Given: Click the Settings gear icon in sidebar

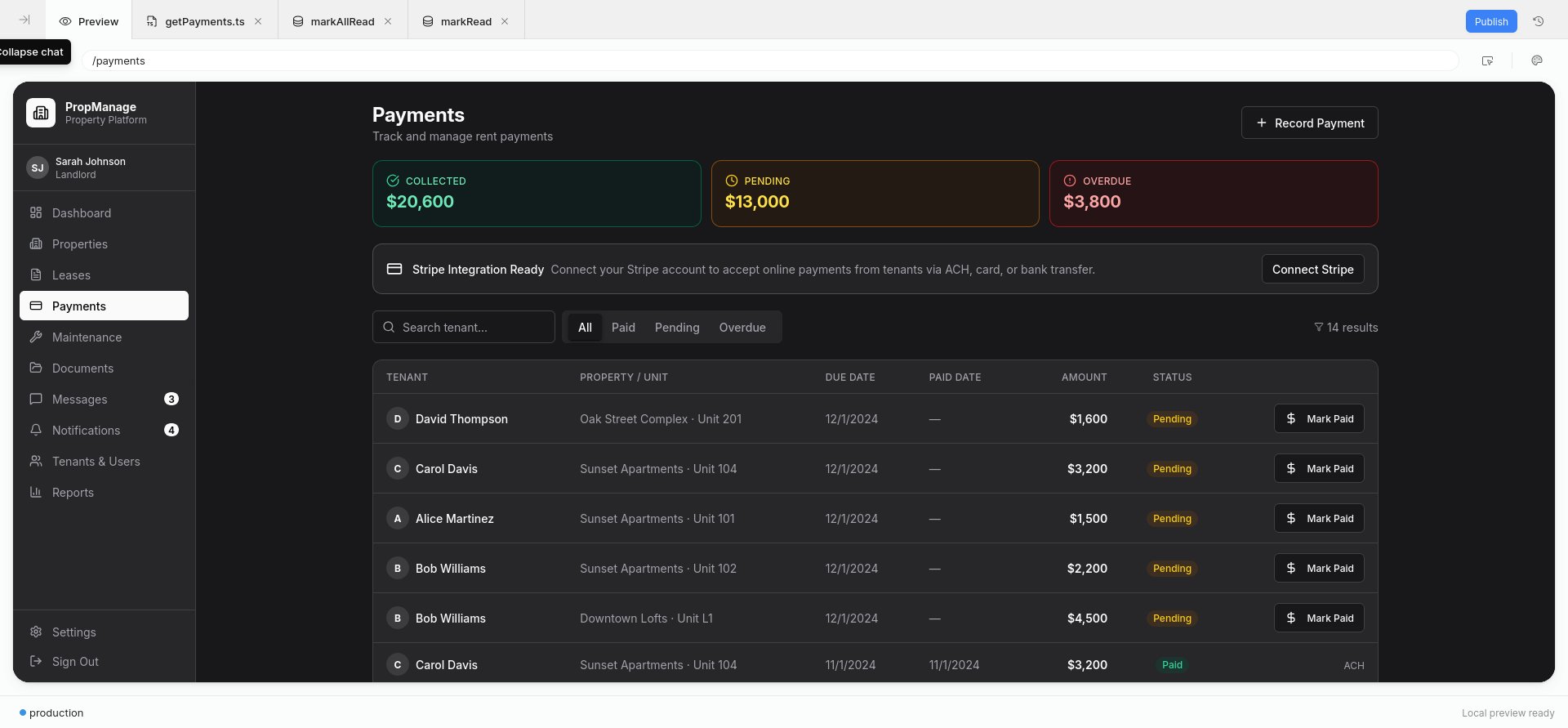Looking at the screenshot, I should point(36,632).
